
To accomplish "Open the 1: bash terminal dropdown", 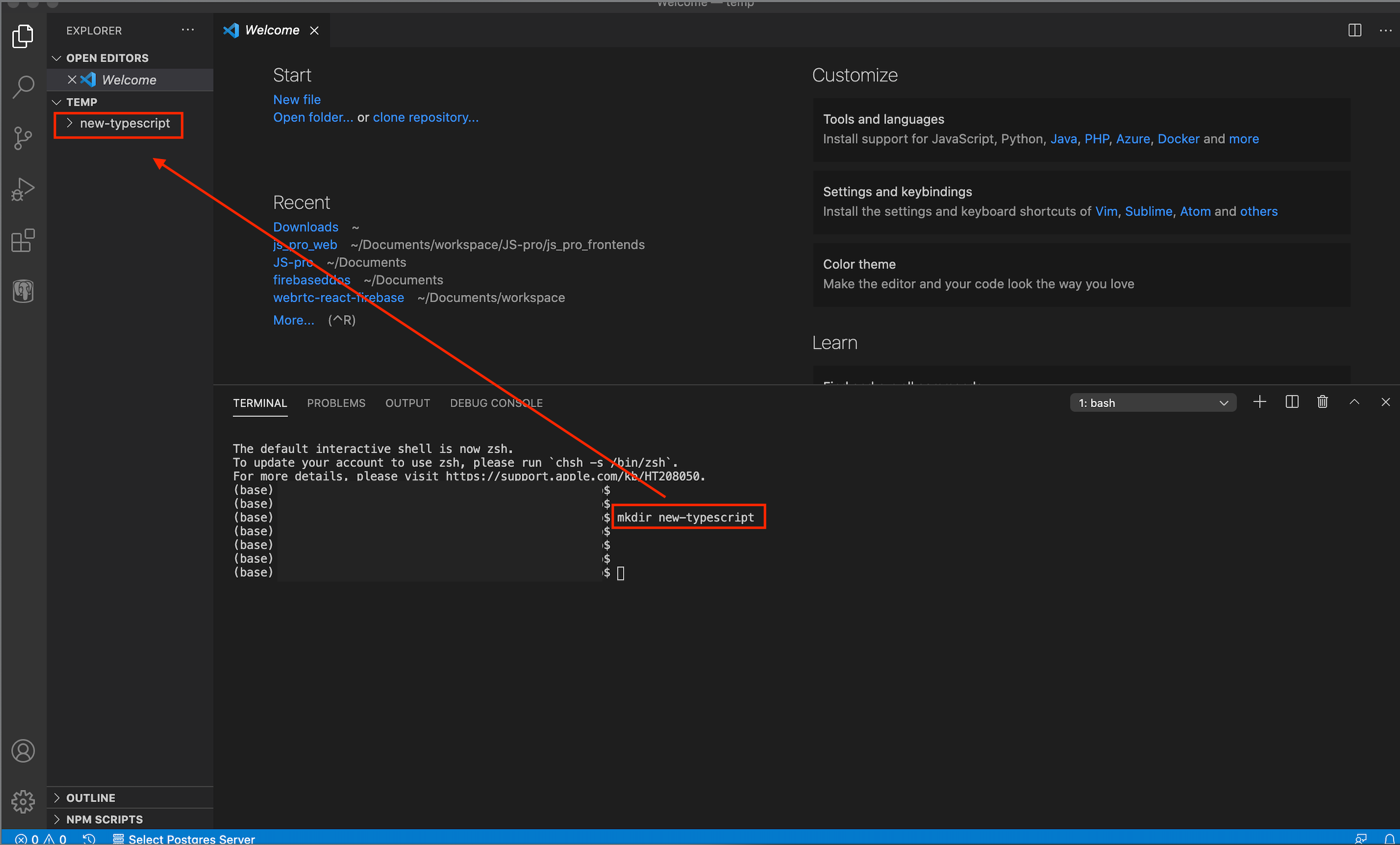I will point(1152,403).
